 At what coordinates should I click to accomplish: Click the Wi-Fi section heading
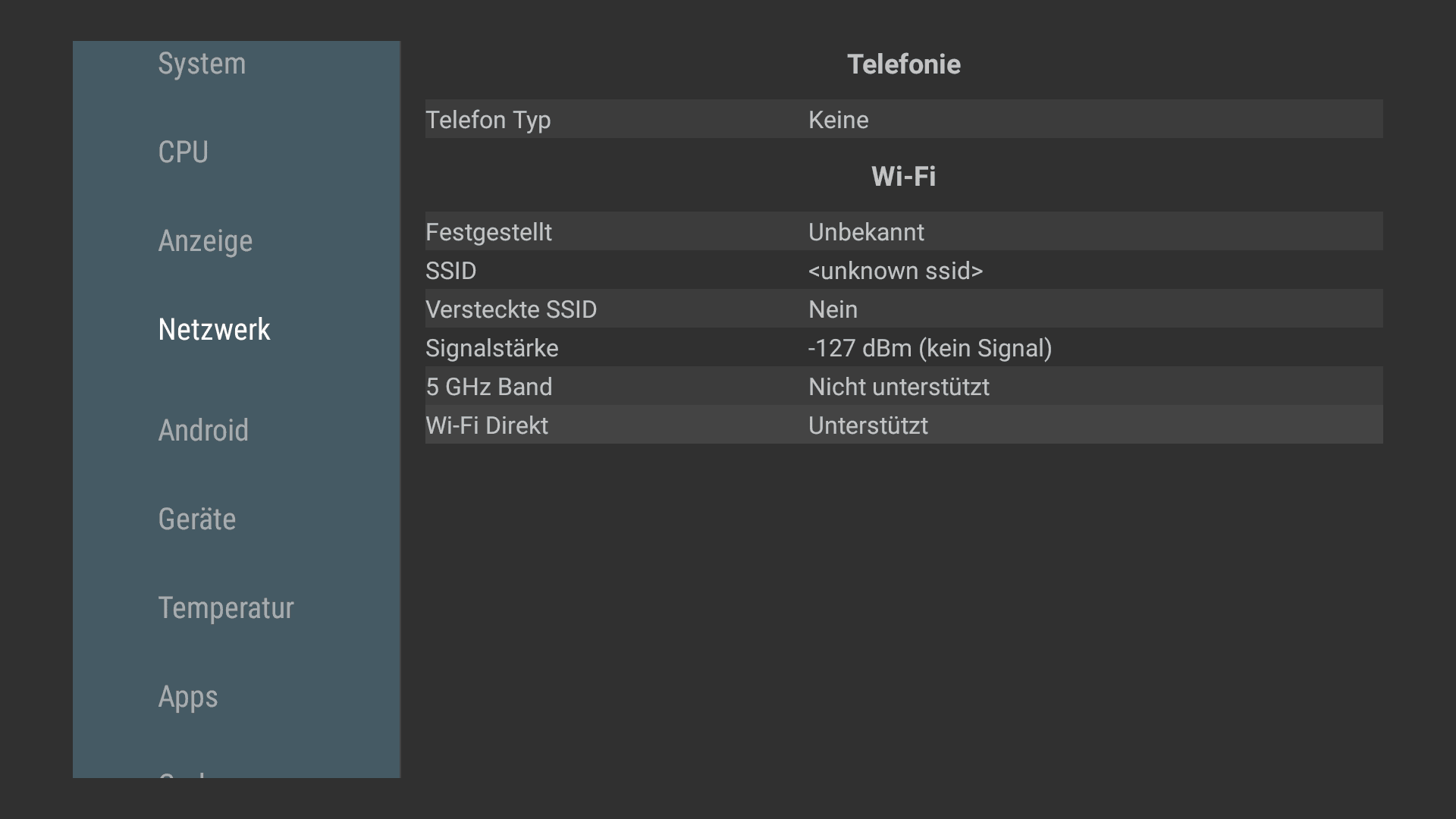coord(904,177)
